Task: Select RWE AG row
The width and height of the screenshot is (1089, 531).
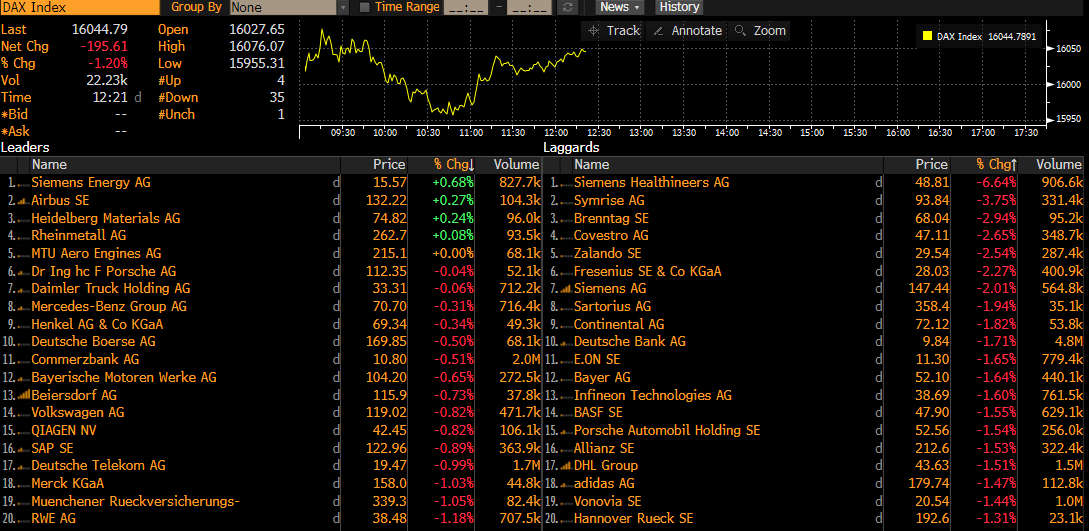Action: coord(271,519)
